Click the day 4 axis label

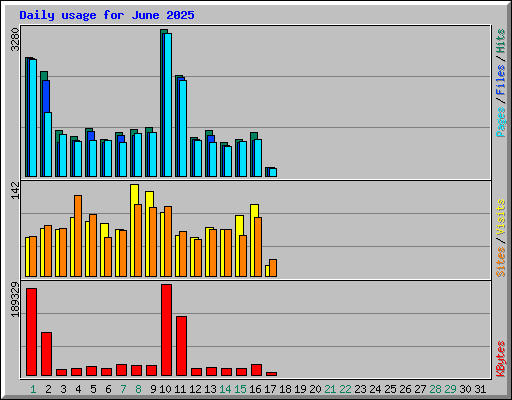(x=78, y=389)
